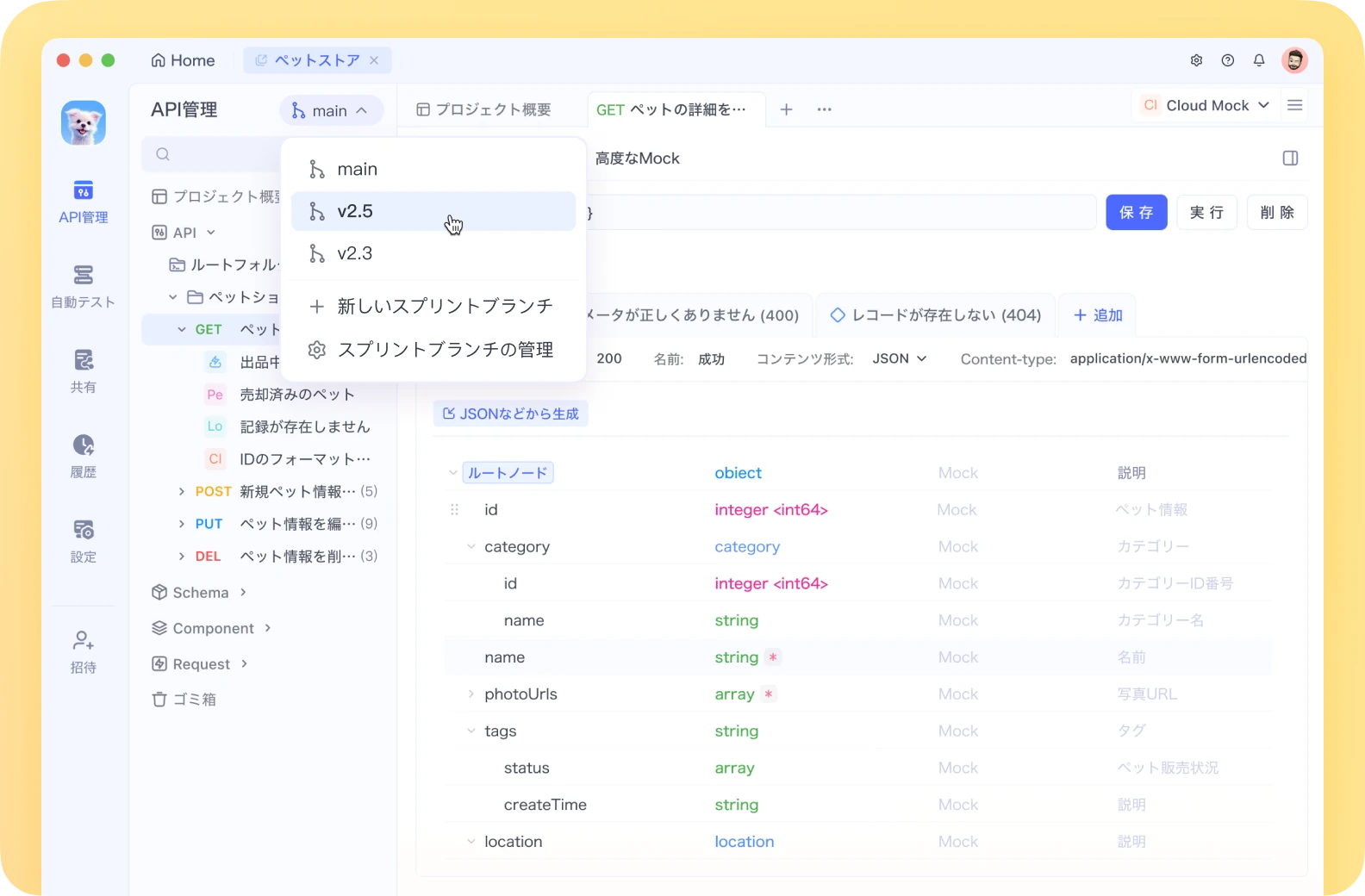The image size is (1365, 896).
Task: Click the Mock cell for createTime
Action: coord(958,805)
